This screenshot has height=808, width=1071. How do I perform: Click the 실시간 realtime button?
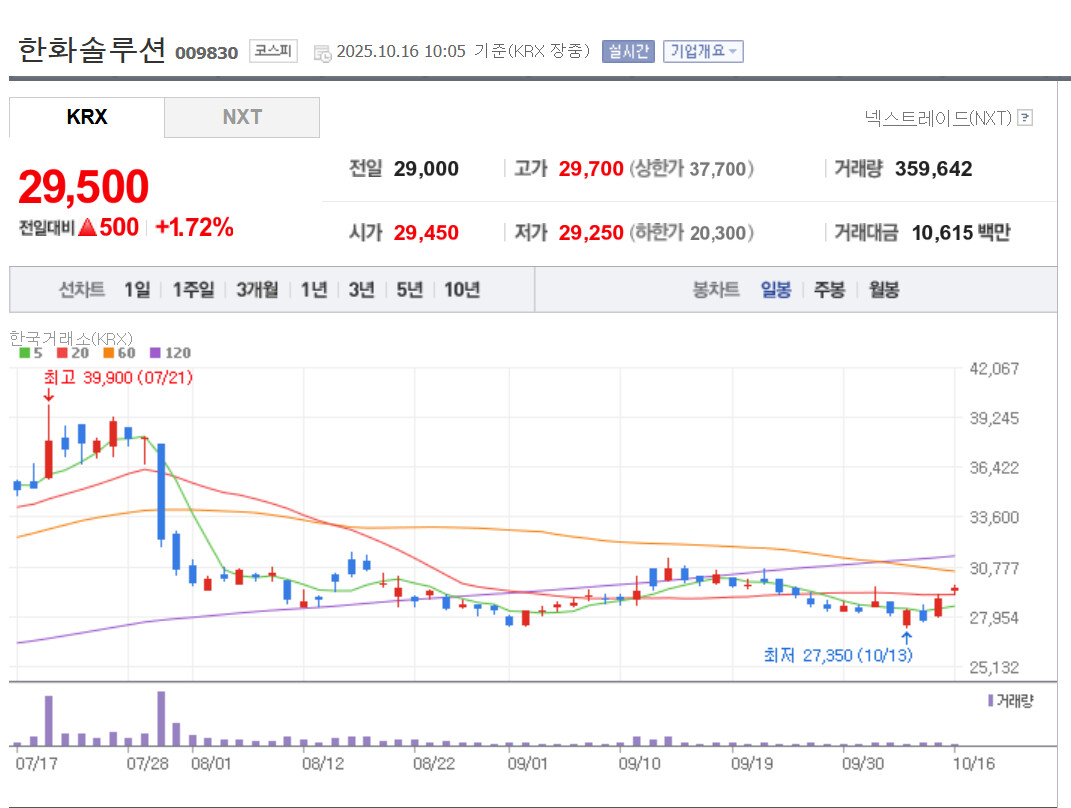pos(628,51)
